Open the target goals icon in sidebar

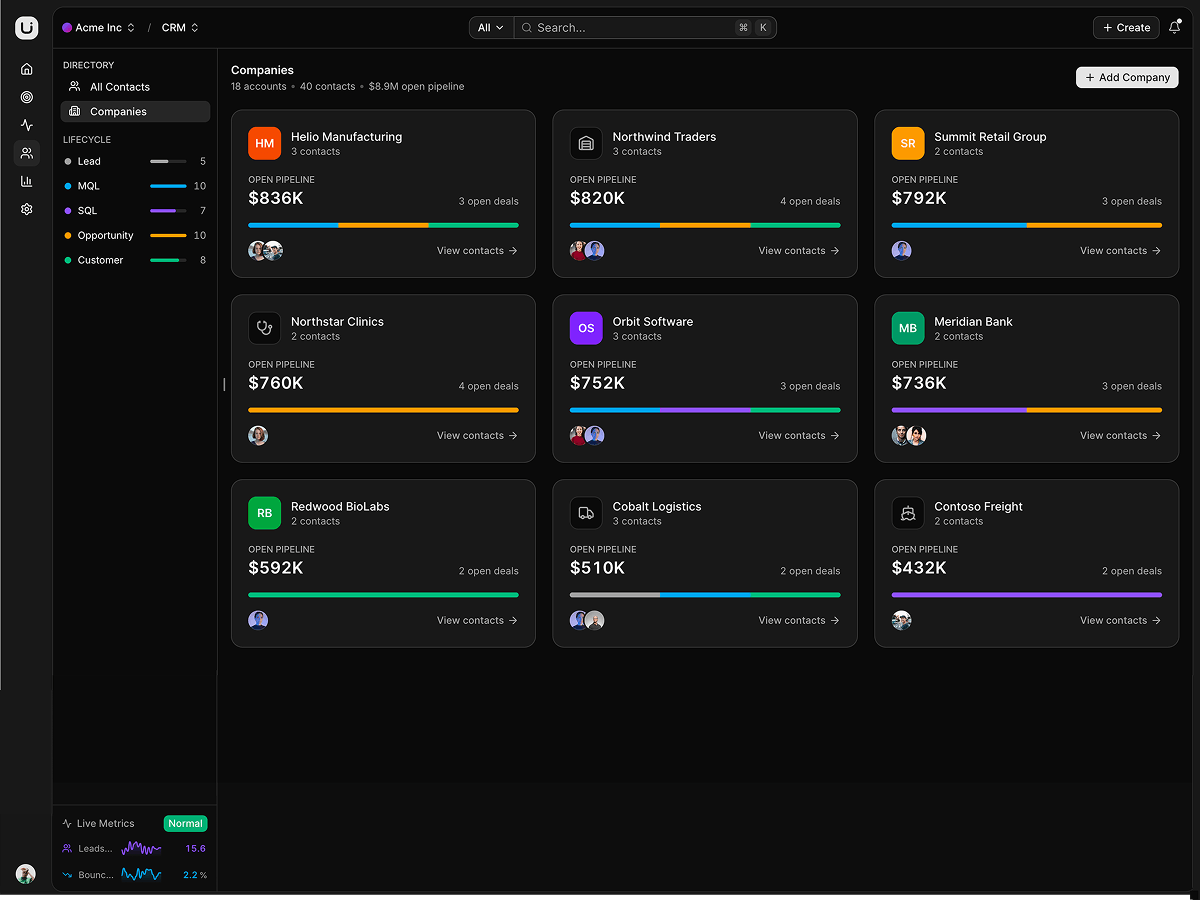point(27,97)
